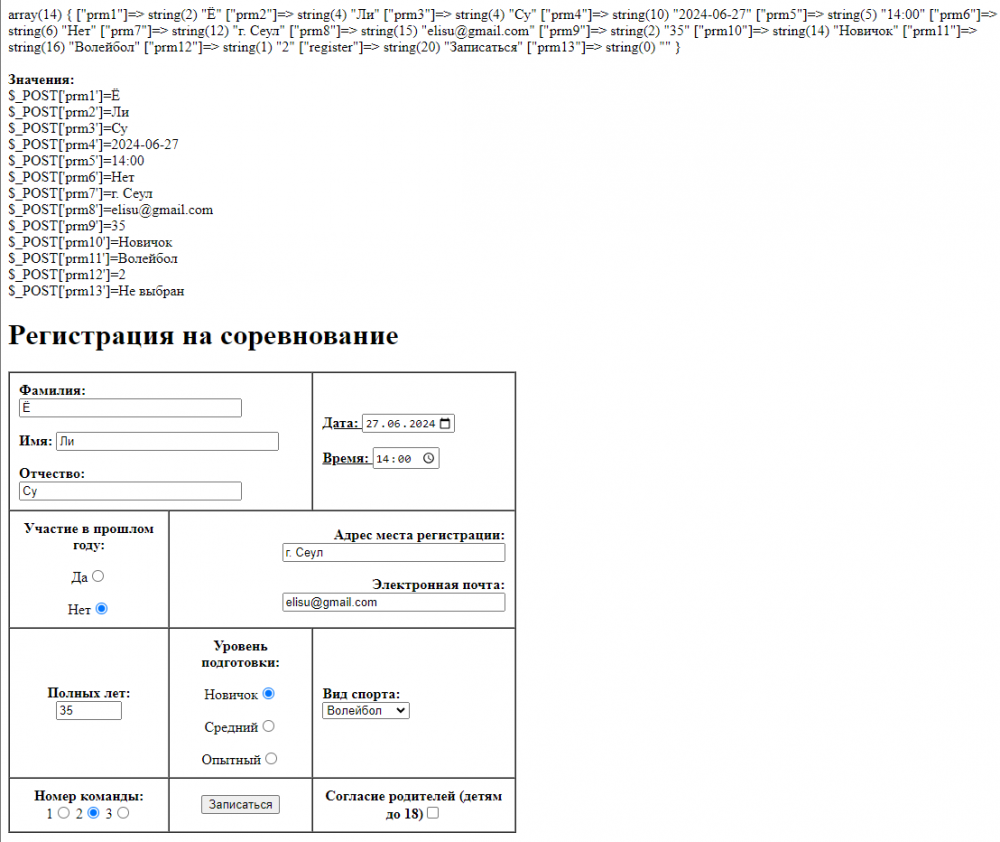The height and width of the screenshot is (842, 1000).
Task: Select team number 1
Action: point(63,813)
